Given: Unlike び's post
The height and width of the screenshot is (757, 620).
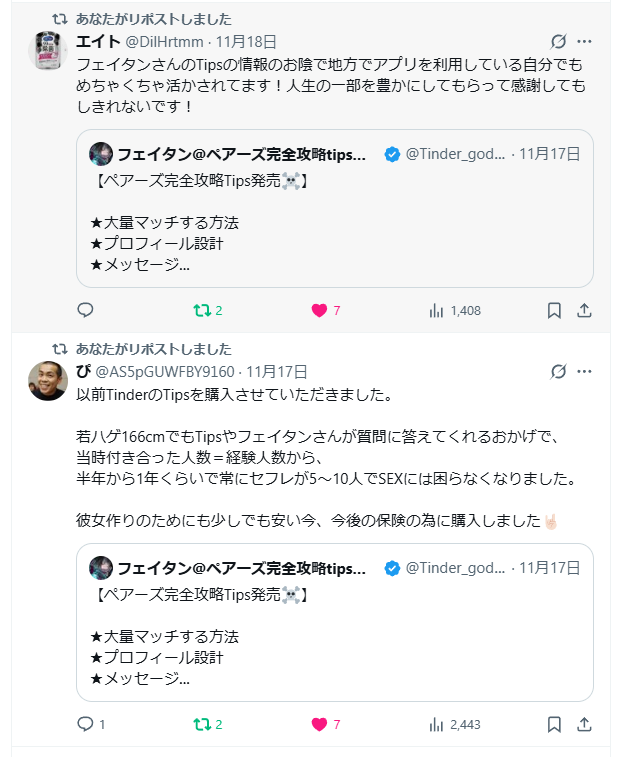Looking at the screenshot, I should pos(320,724).
